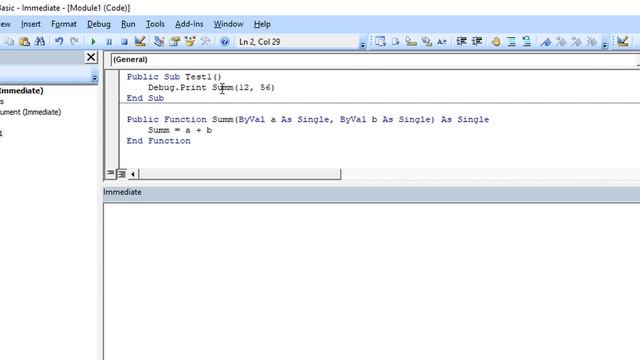Viewport: 640px width, 360px height.
Task: Click the List Properties/Methods icon
Action: [380, 41]
